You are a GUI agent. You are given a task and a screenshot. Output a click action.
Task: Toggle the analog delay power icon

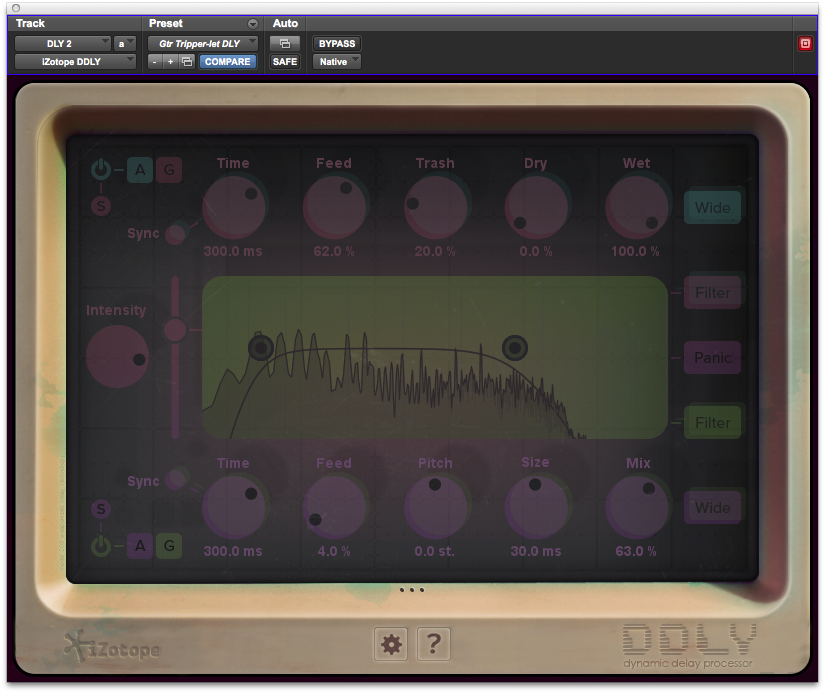coord(101,169)
